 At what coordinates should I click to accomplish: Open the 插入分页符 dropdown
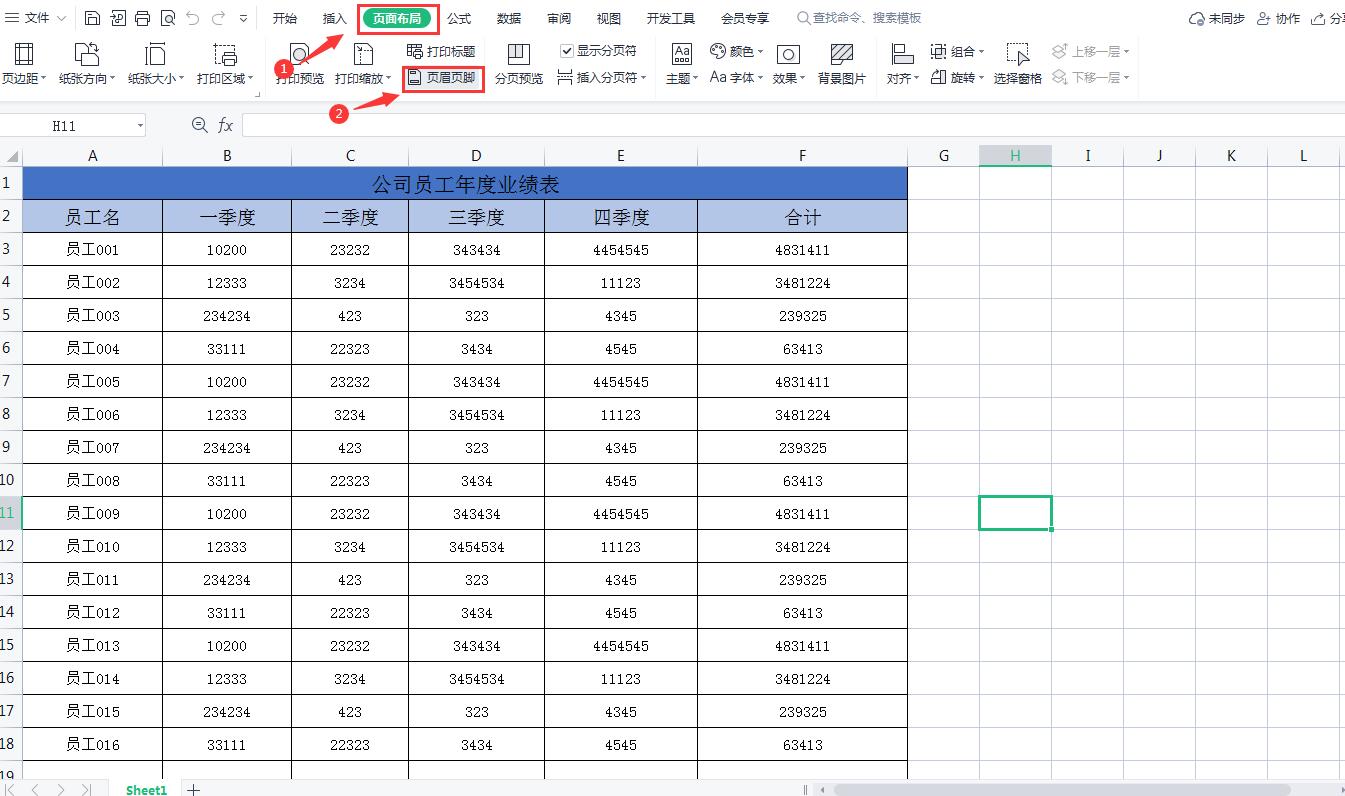[602, 77]
